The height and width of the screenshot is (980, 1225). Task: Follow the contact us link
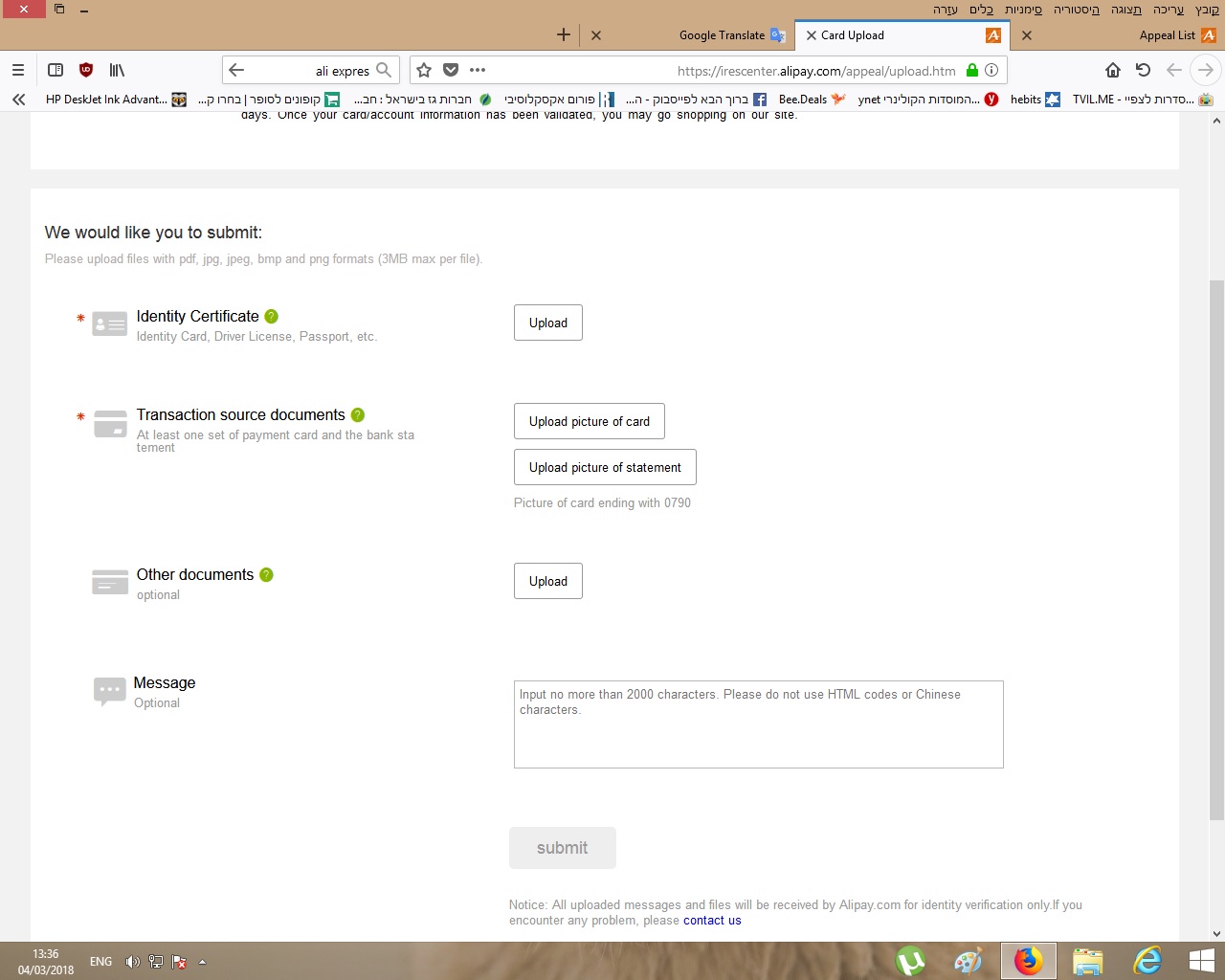(x=712, y=921)
